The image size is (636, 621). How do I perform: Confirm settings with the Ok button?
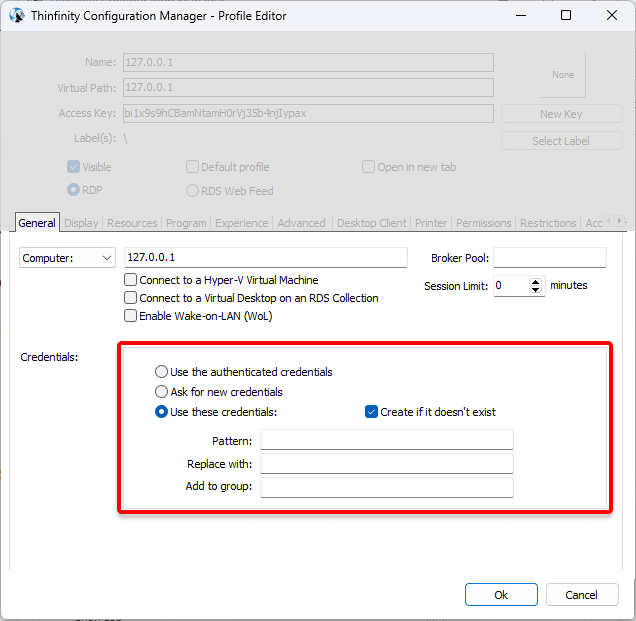[x=501, y=595]
